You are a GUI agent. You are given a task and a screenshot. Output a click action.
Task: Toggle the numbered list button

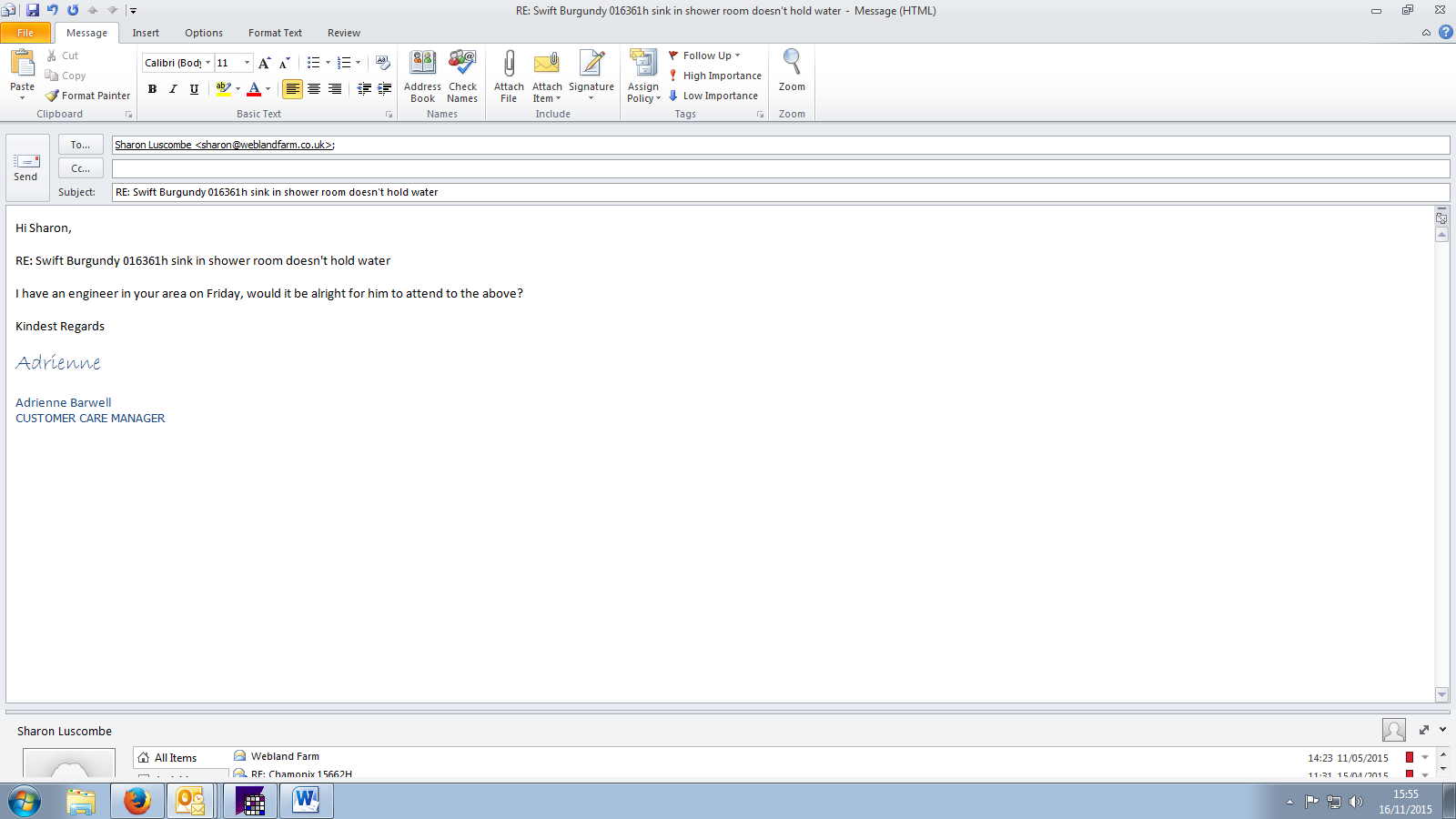click(x=343, y=63)
